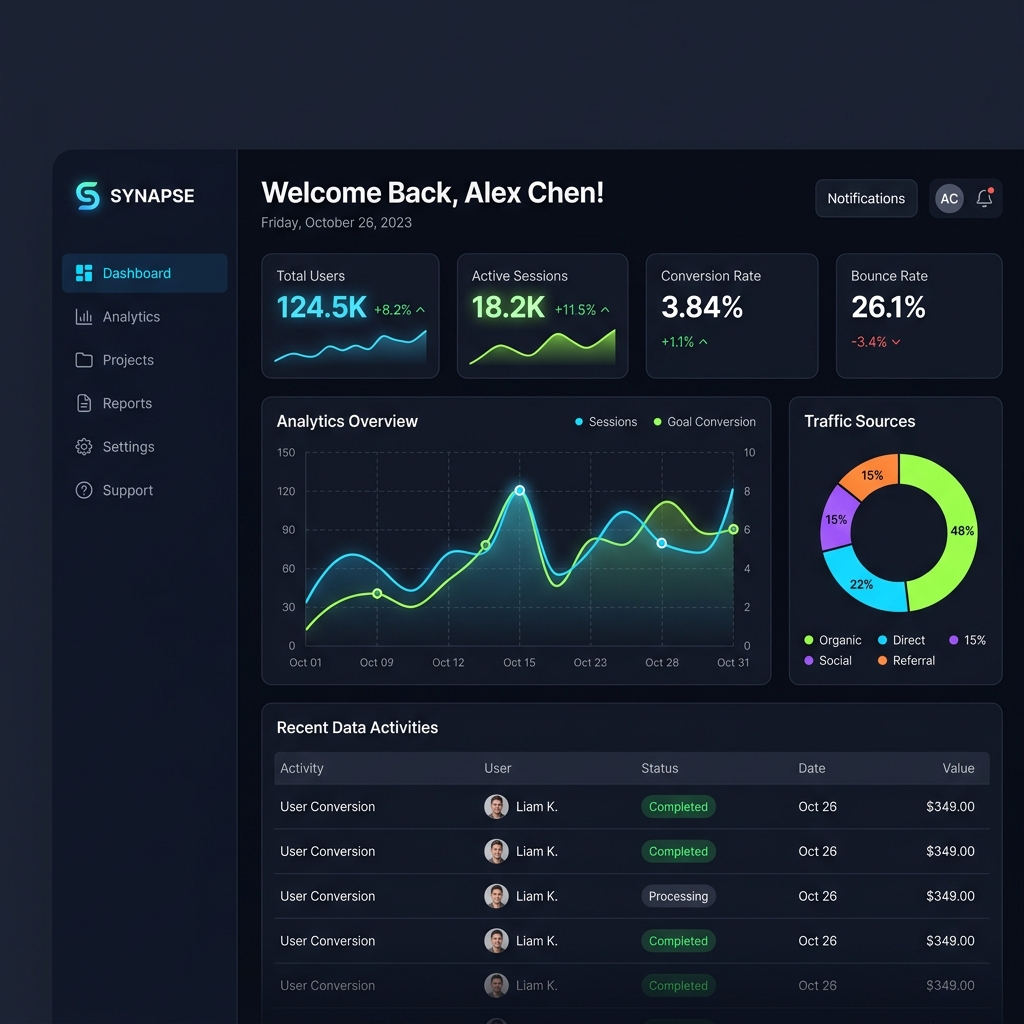Click the 'Oct 15' x-axis label
This screenshot has height=1024, width=1024.
(x=519, y=662)
